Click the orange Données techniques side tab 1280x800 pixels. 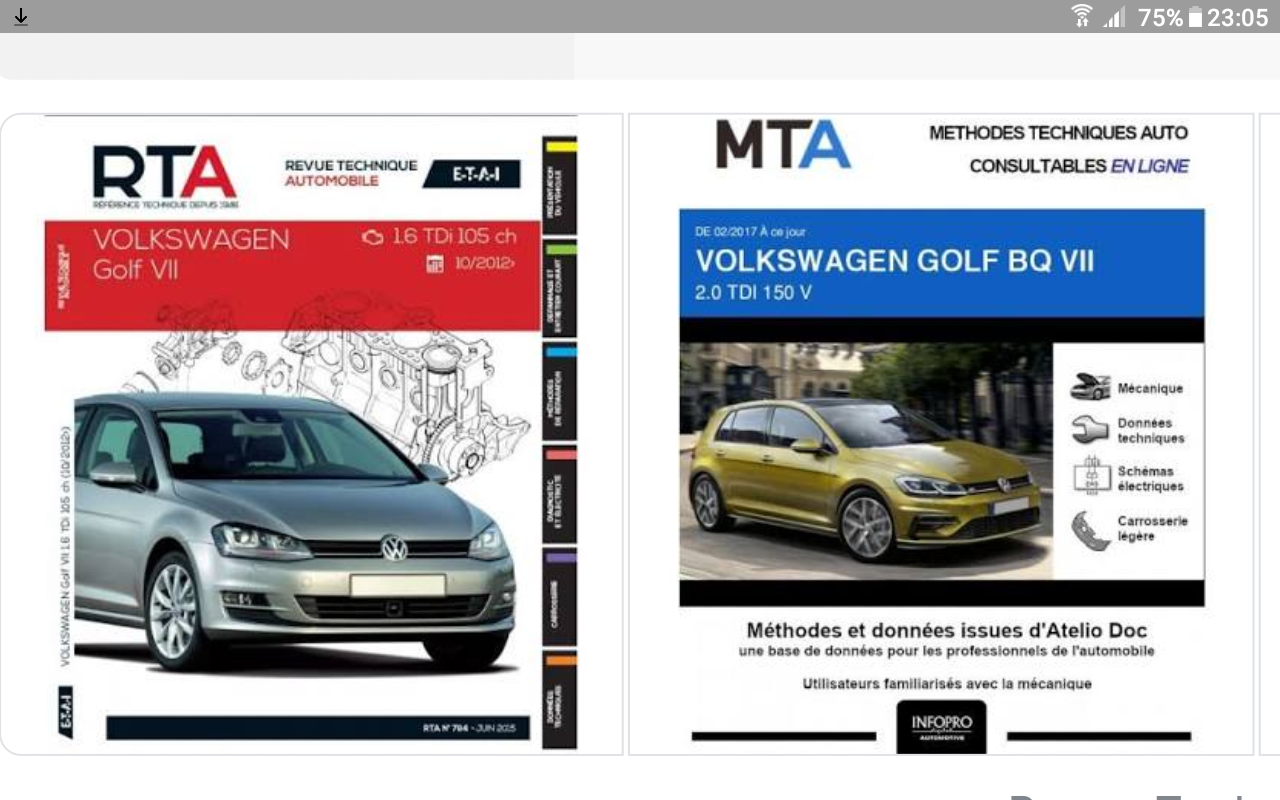pyautogui.click(x=559, y=699)
